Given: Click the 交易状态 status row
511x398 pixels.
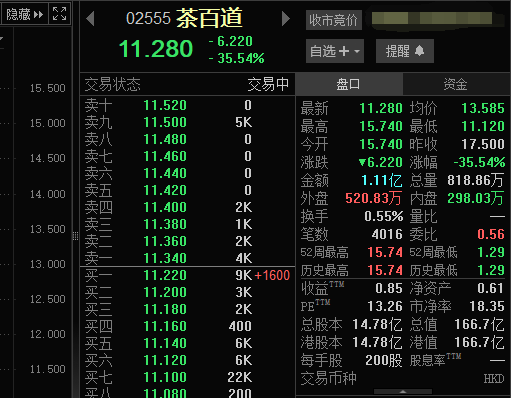Looking at the screenshot, I should click(x=187, y=84).
